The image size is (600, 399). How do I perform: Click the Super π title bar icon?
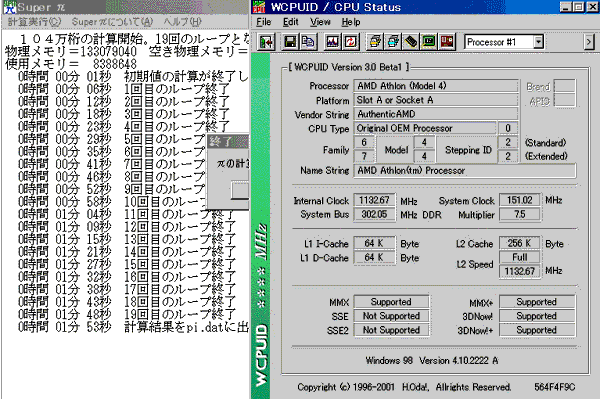pyautogui.click(x=10, y=7)
